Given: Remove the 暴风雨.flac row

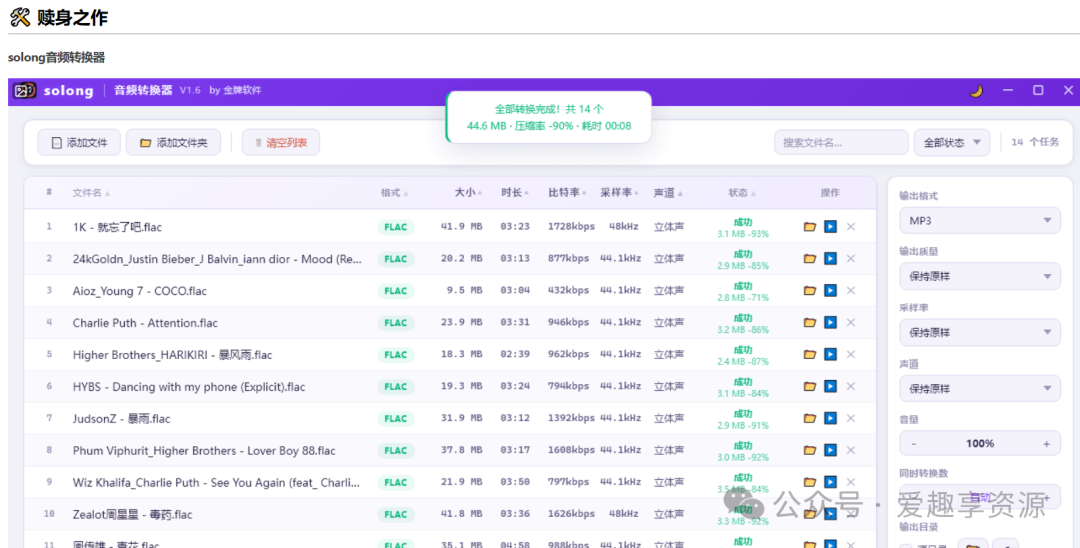Looking at the screenshot, I should [x=851, y=354].
